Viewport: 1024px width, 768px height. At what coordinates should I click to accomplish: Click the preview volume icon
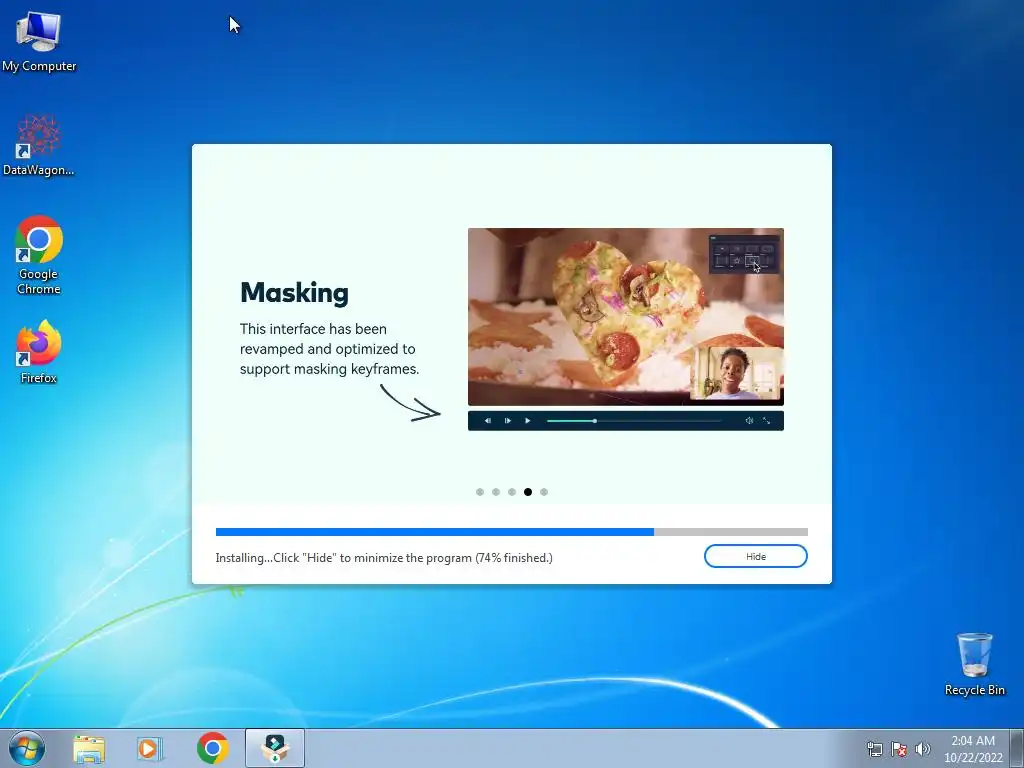click(749, 421)
